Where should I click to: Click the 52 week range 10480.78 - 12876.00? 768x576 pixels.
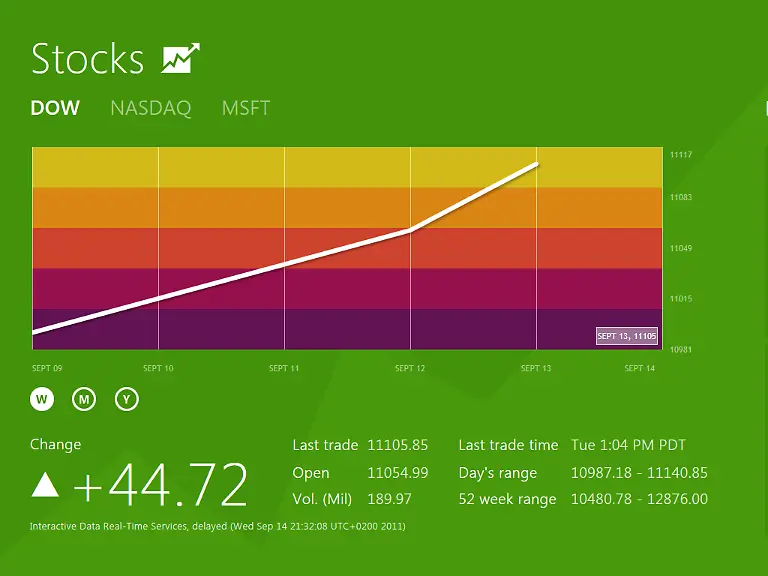pyautogui.click(x=639, y=499)
